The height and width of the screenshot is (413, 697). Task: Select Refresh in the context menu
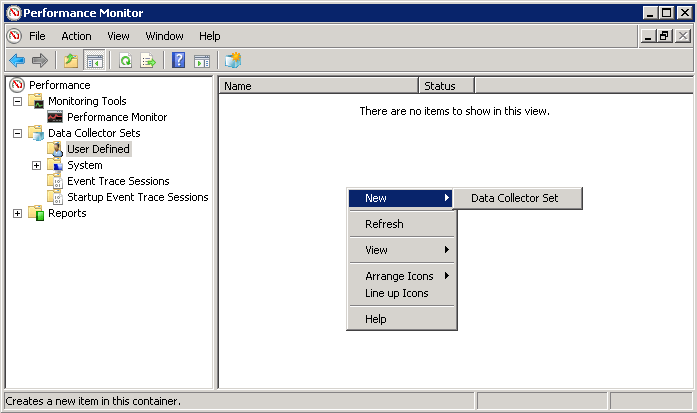tap(384, 224)
